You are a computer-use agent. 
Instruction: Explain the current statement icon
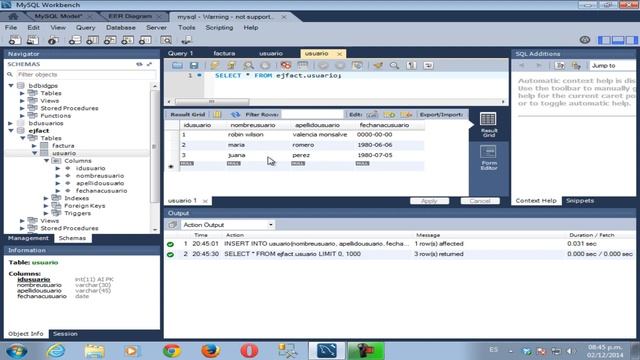(248, 65)
